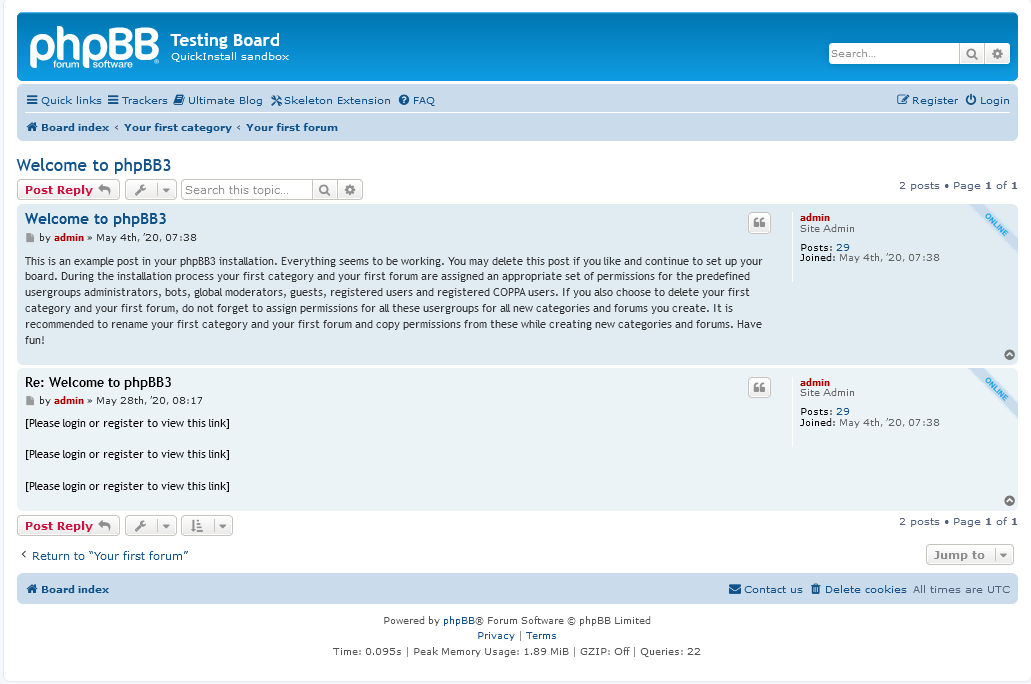Open the Quick links menu
The width and height of the screenshot is (1031, 684).
coord(64,101)
